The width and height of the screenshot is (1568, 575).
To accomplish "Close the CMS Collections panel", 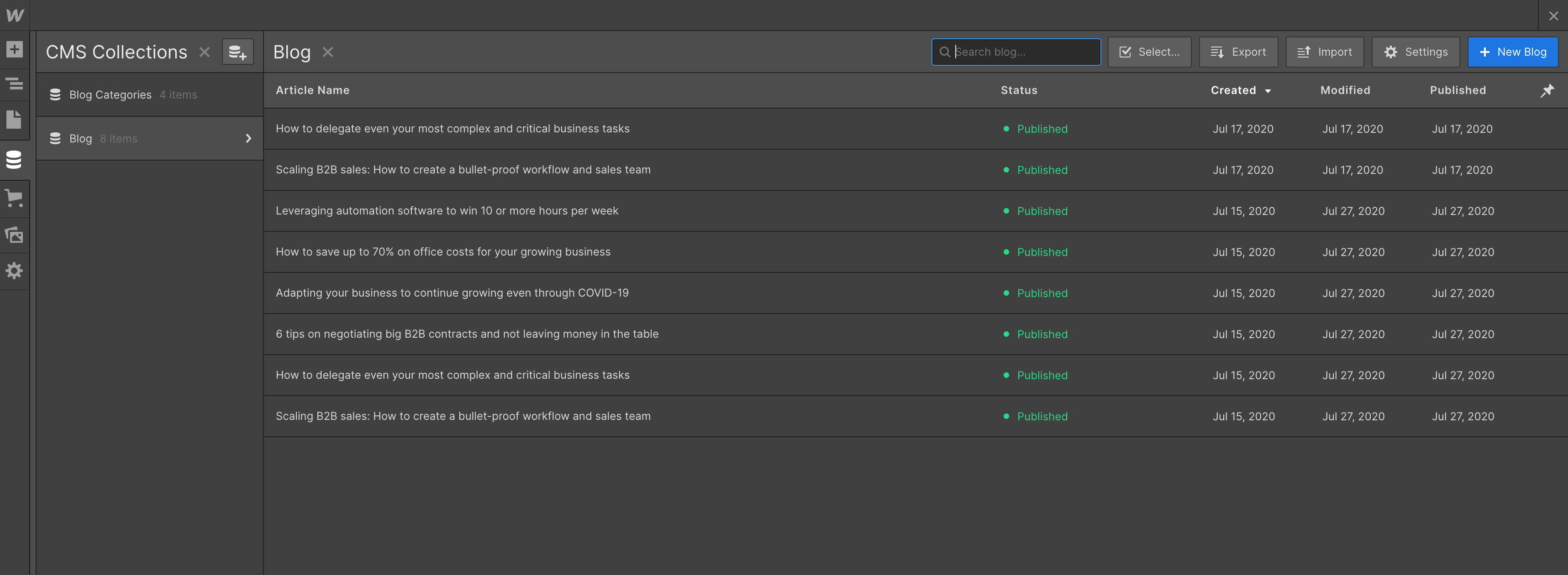I will pos(205,52).
